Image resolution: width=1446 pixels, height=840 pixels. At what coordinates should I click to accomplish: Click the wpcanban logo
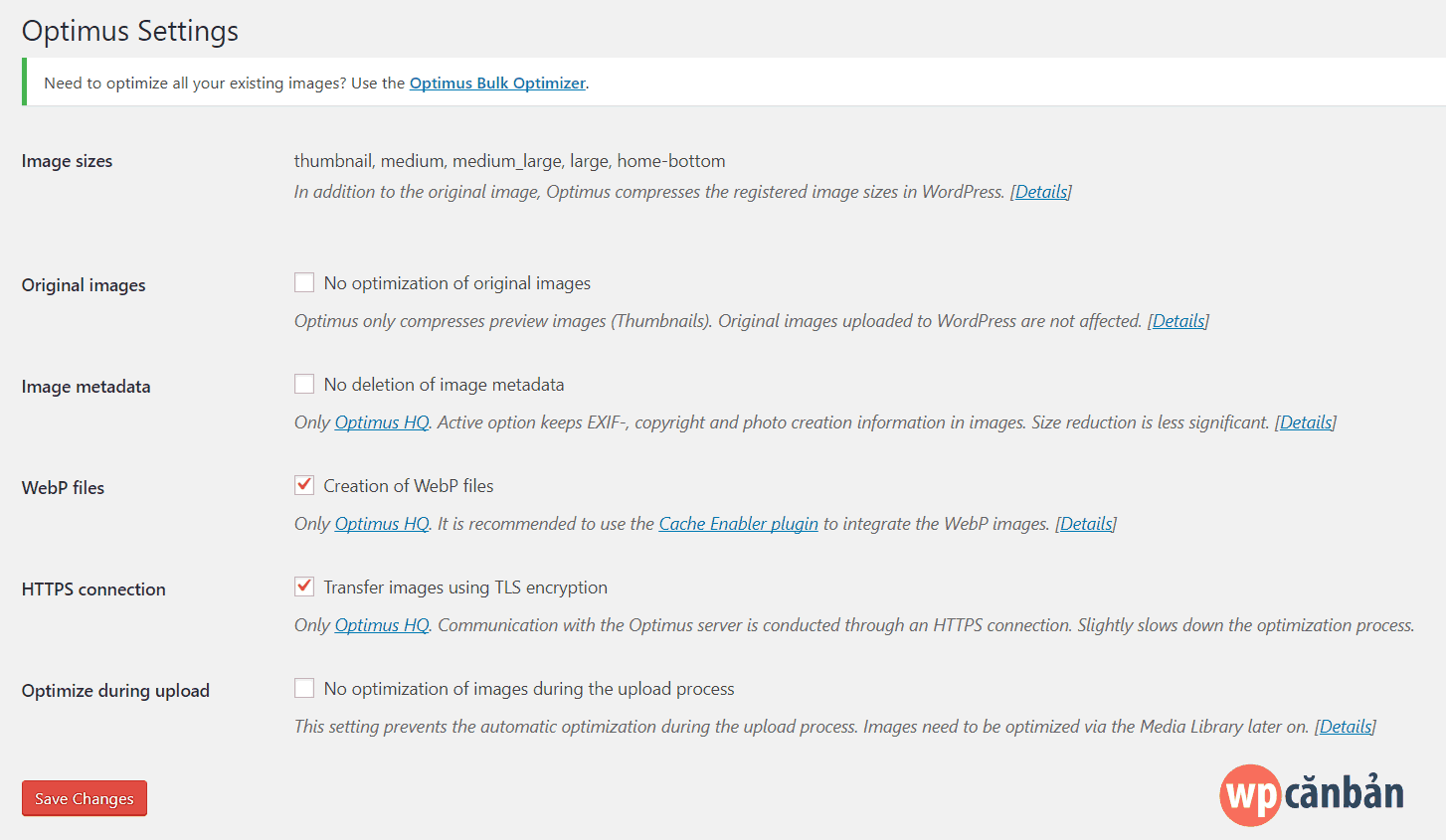[1311, 794]
